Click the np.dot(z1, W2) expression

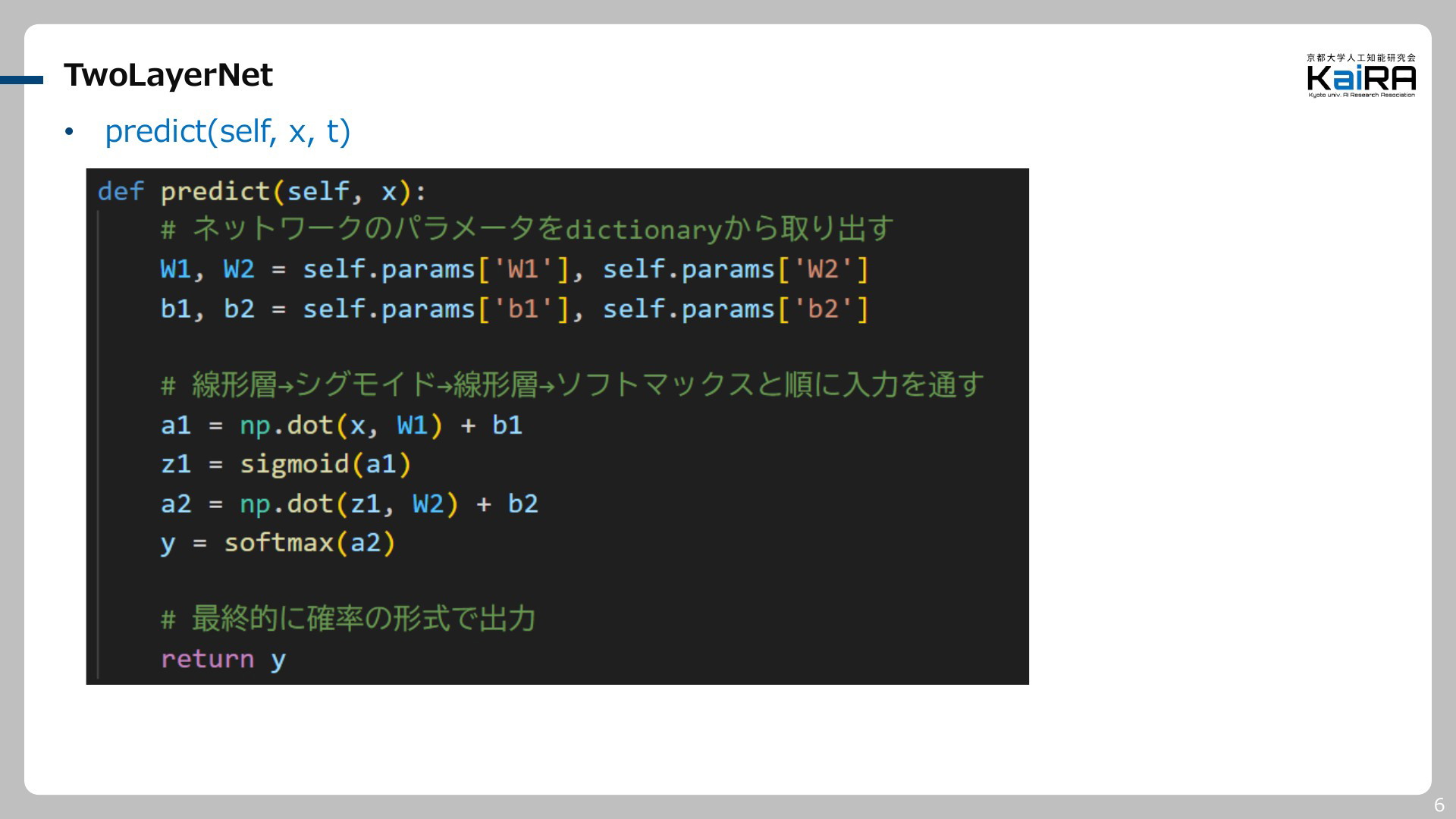point(349,504)
